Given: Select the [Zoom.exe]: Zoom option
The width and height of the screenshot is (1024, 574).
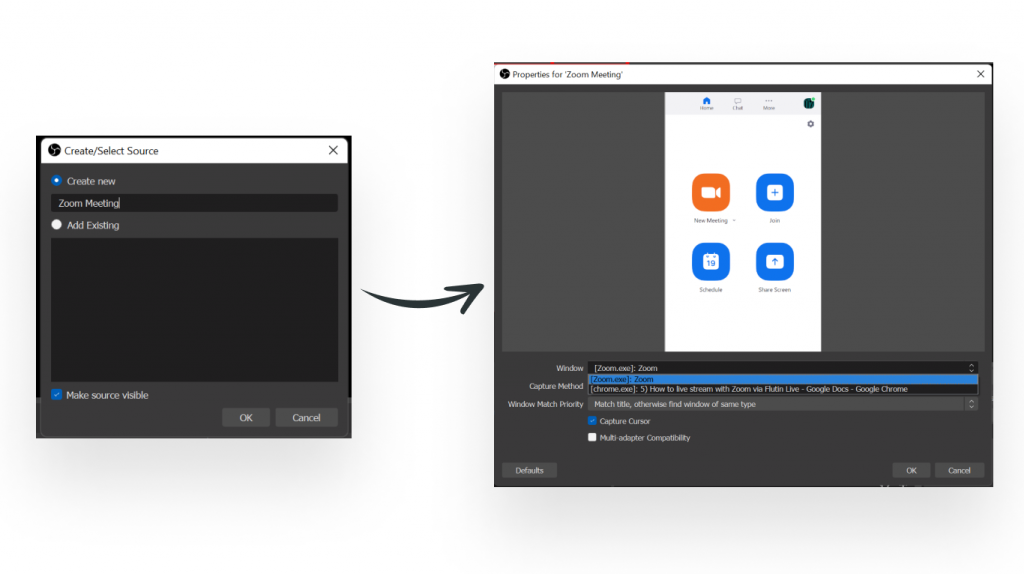Looking at the screenshot, I should click(x=783, y=379).
